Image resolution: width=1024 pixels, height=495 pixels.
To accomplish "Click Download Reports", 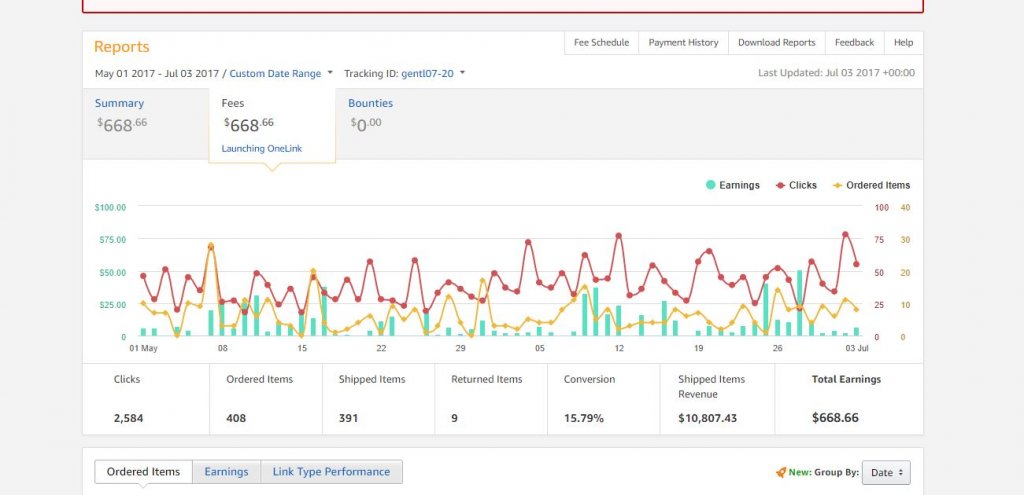I will click(x=776, y=43).
